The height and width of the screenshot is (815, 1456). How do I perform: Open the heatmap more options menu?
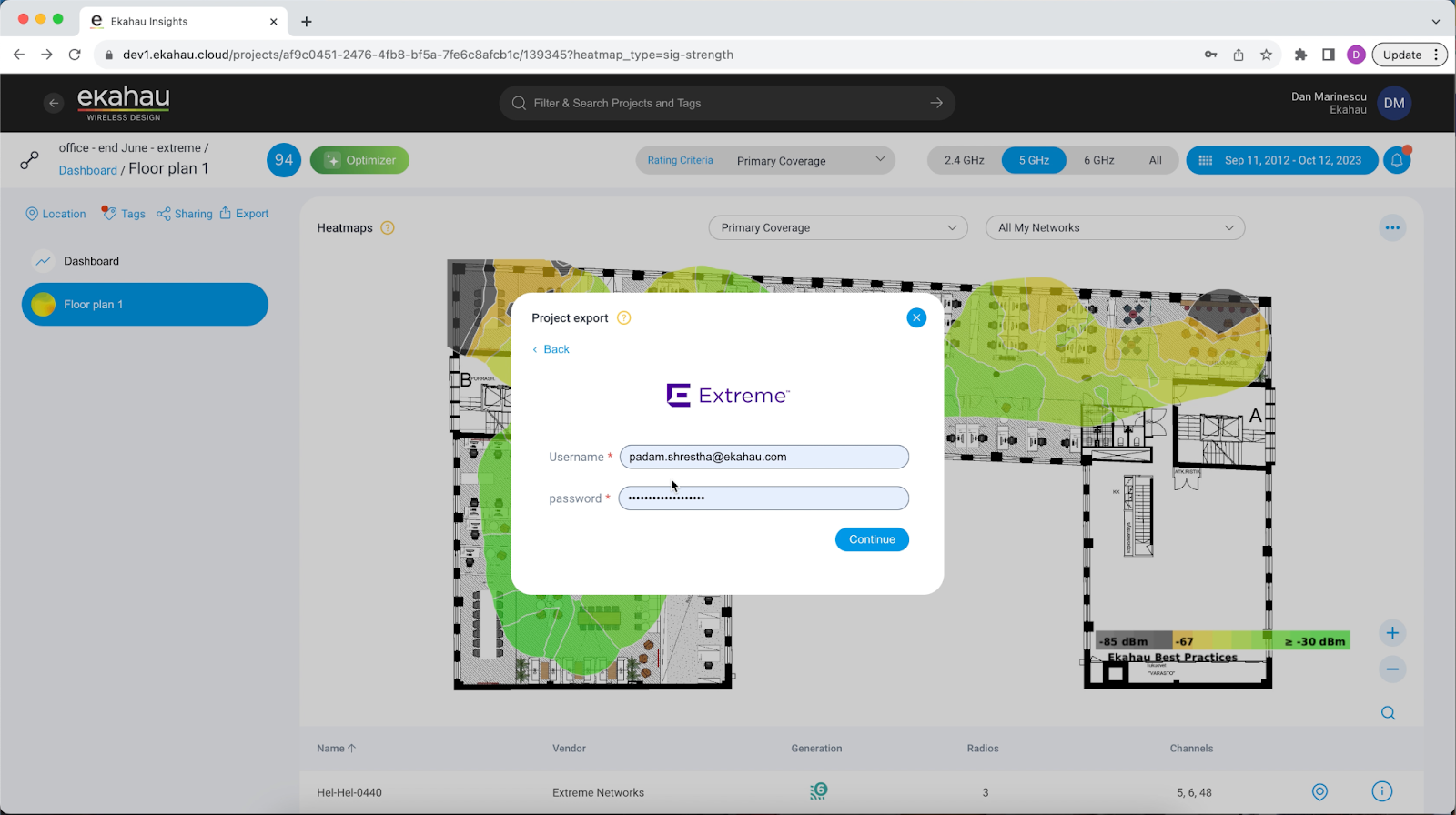[x=1392, y=227]
